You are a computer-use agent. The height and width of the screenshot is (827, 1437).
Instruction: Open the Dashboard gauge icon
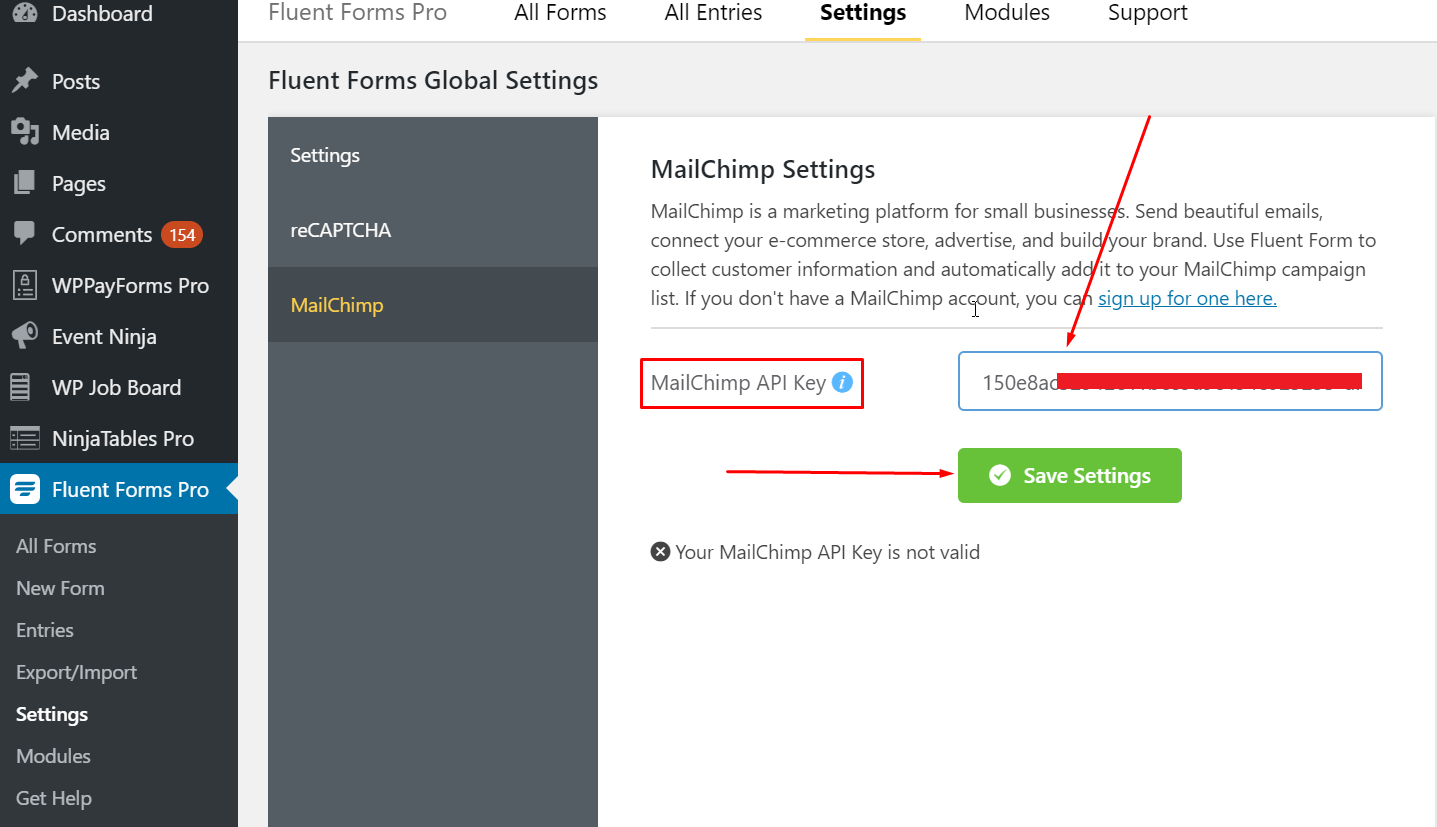click(x=25, y=13)
